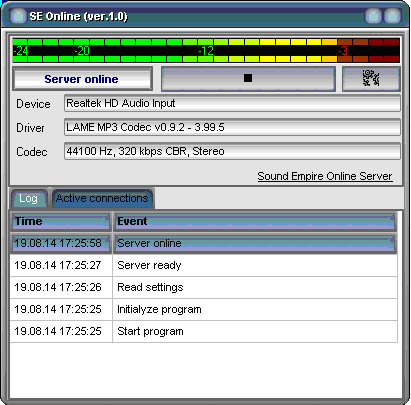Select the Start program log entry
The width and height of the screenshot is (411, 405).
(x=204, y=331)
